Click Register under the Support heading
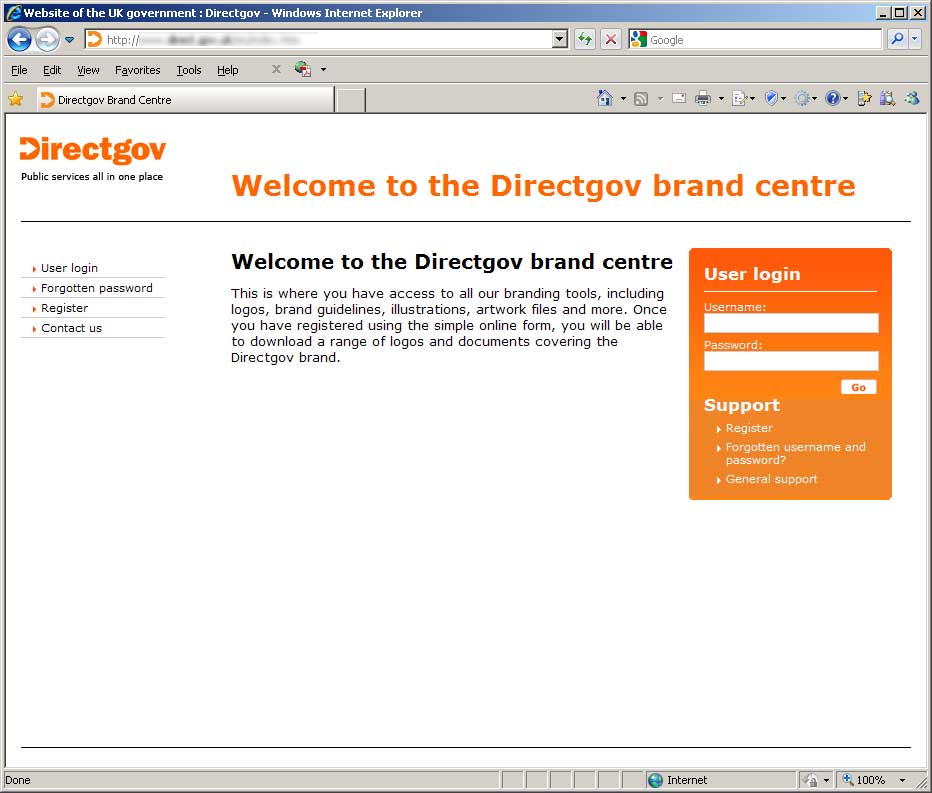Image resolution: width=932 pixels, height=793 pixels. click(x=749, y=428)
